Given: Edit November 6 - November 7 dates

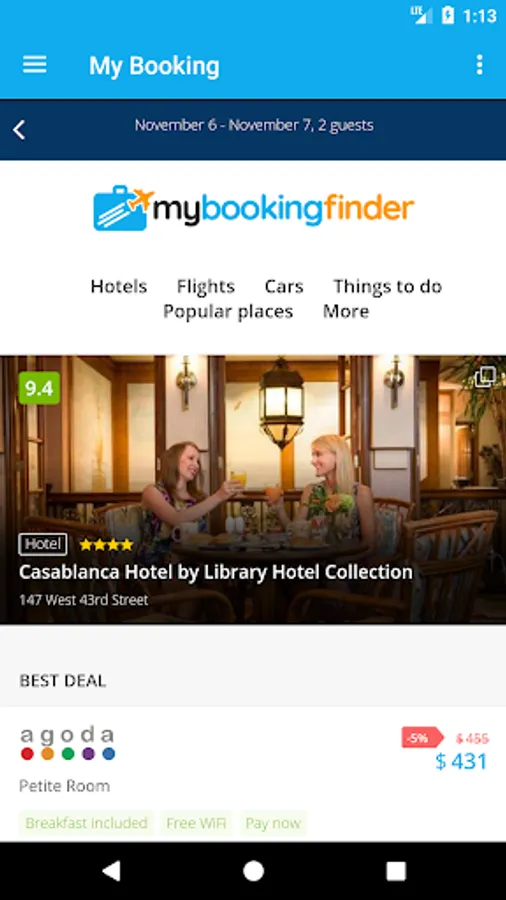Looking at the screenshot, I should [254, 125].
